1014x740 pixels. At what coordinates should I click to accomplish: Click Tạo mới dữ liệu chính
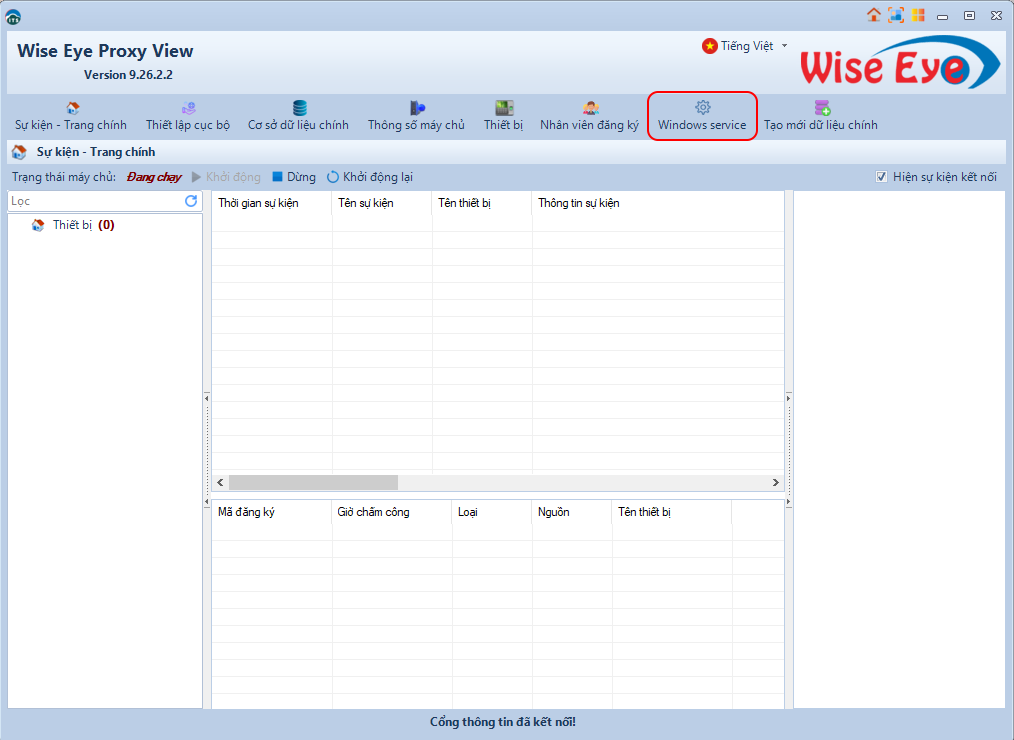tap(820, 116)
